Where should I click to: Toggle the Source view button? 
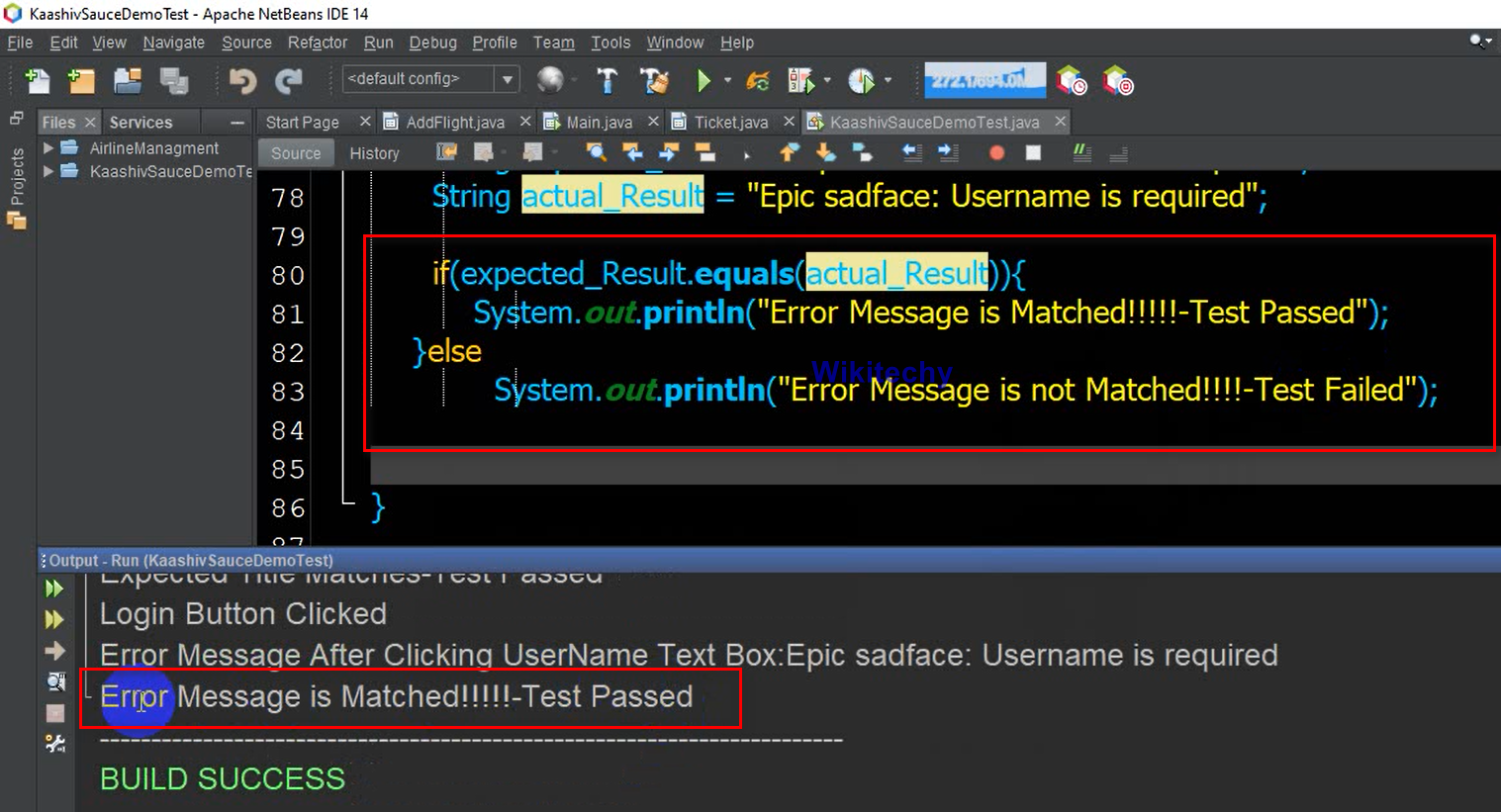pos(295,152)
